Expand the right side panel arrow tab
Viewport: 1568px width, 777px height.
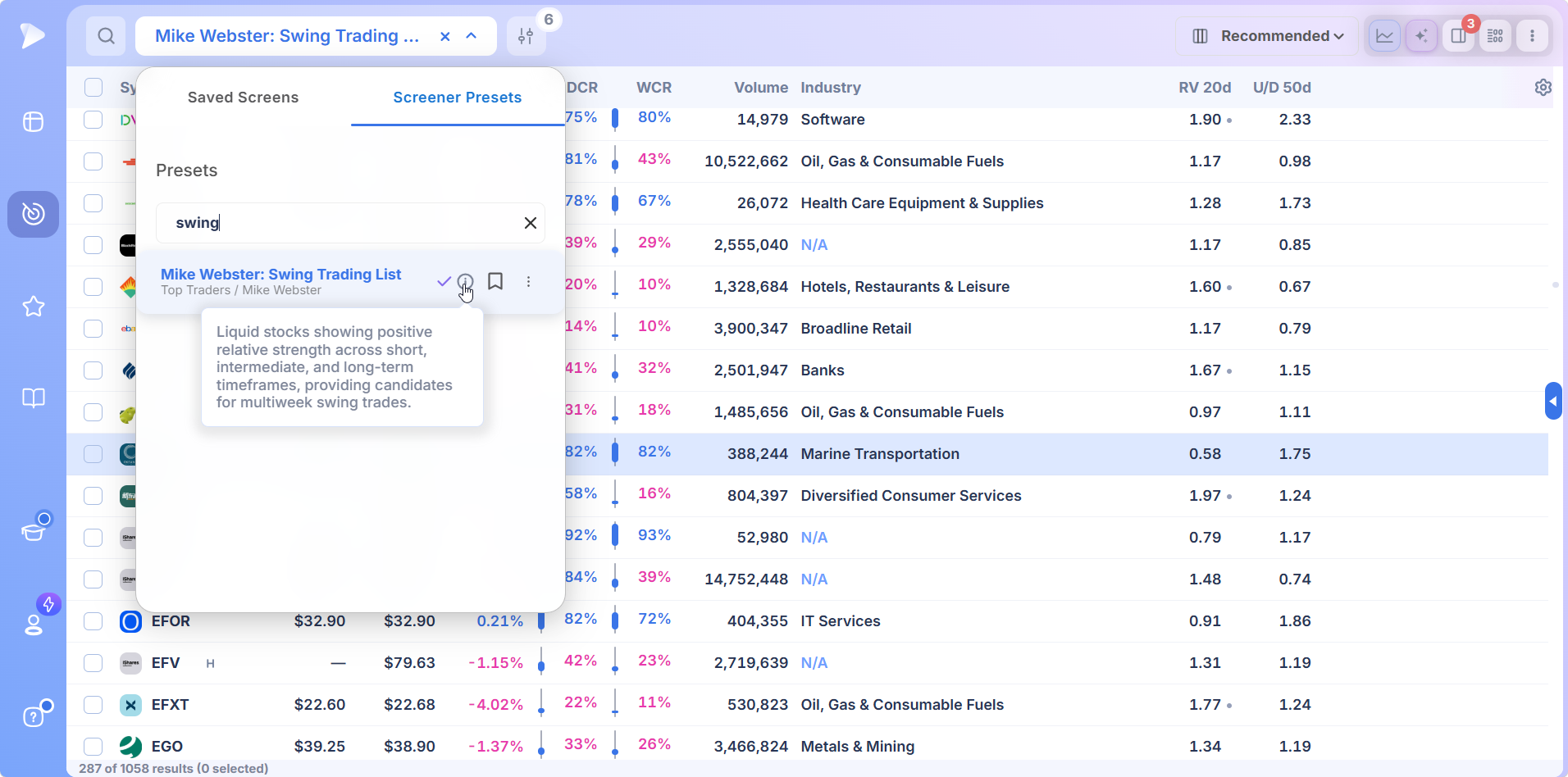(x=1553, y=401)
